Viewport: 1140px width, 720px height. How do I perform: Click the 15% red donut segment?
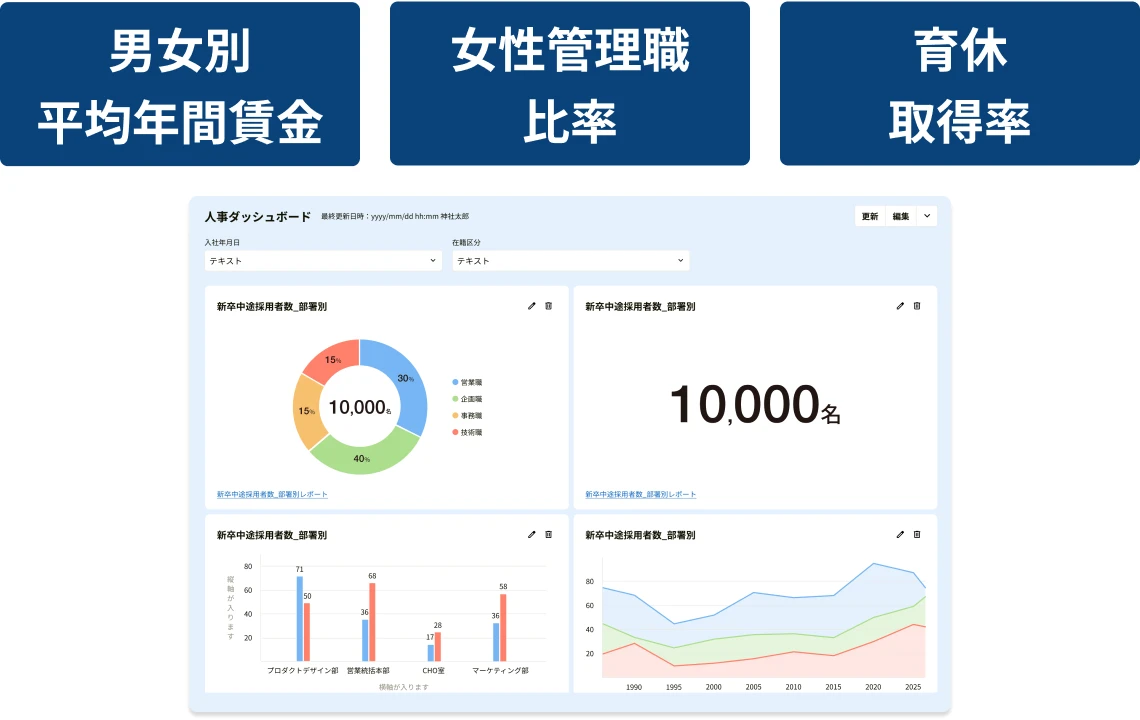click(x=332, y=360)
